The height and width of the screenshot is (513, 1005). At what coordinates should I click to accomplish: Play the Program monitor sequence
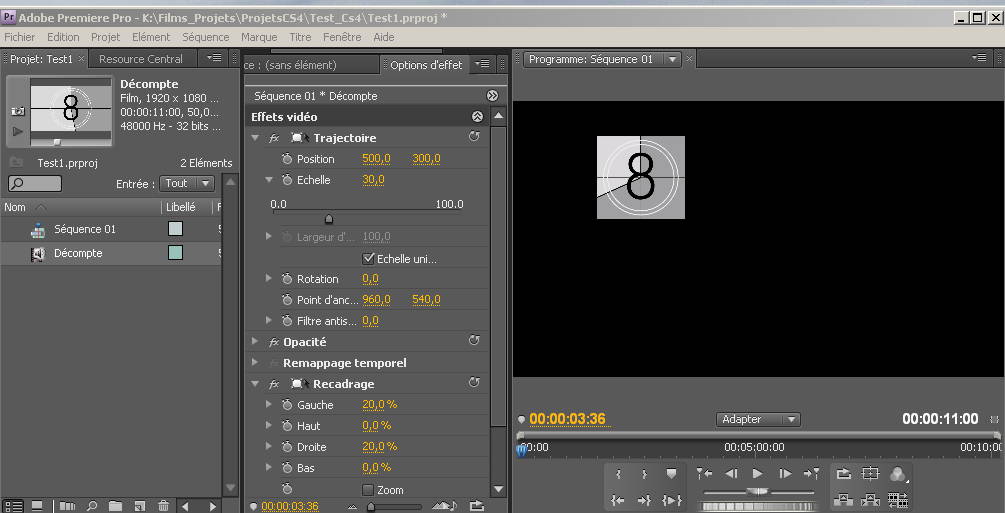(x=758, y=474)
